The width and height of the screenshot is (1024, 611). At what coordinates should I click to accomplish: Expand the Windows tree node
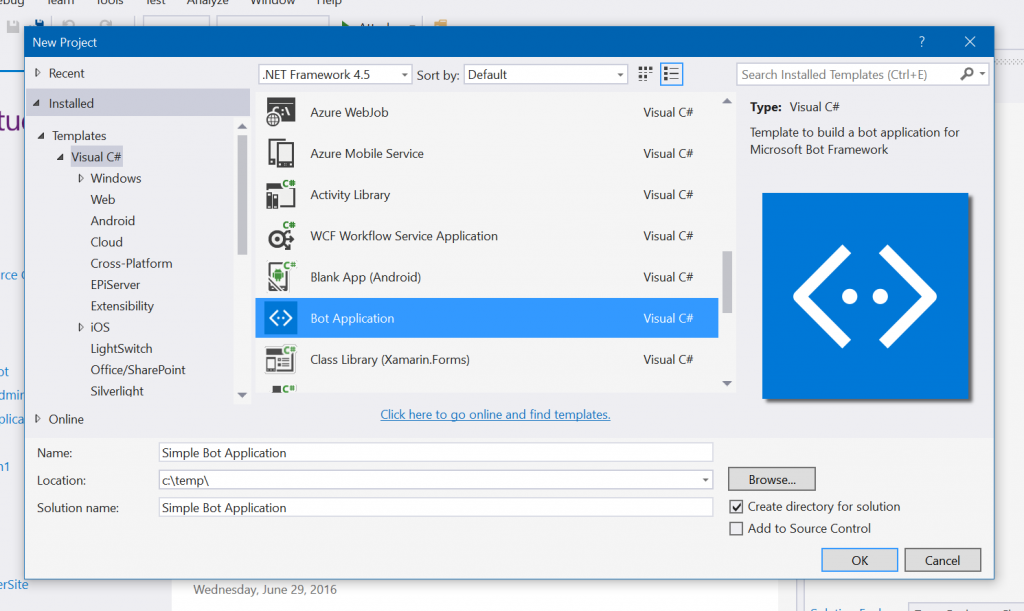click(80, 178)
